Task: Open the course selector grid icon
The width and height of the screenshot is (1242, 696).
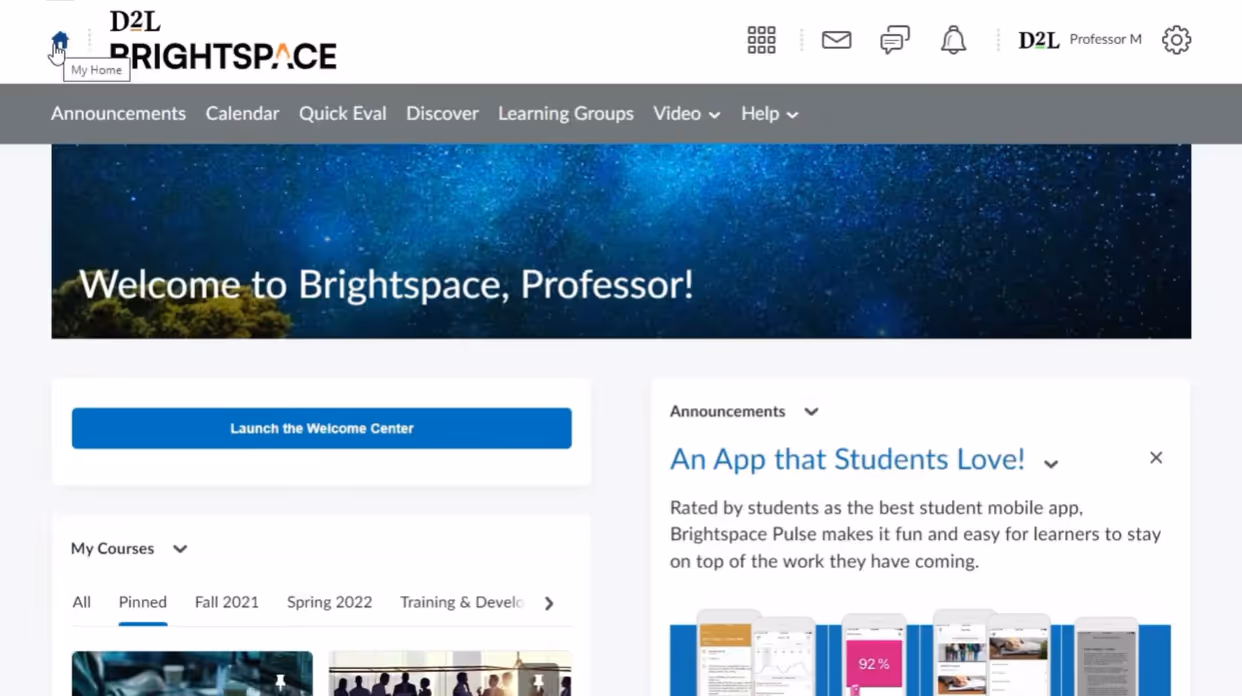Action: click(761, 40)
